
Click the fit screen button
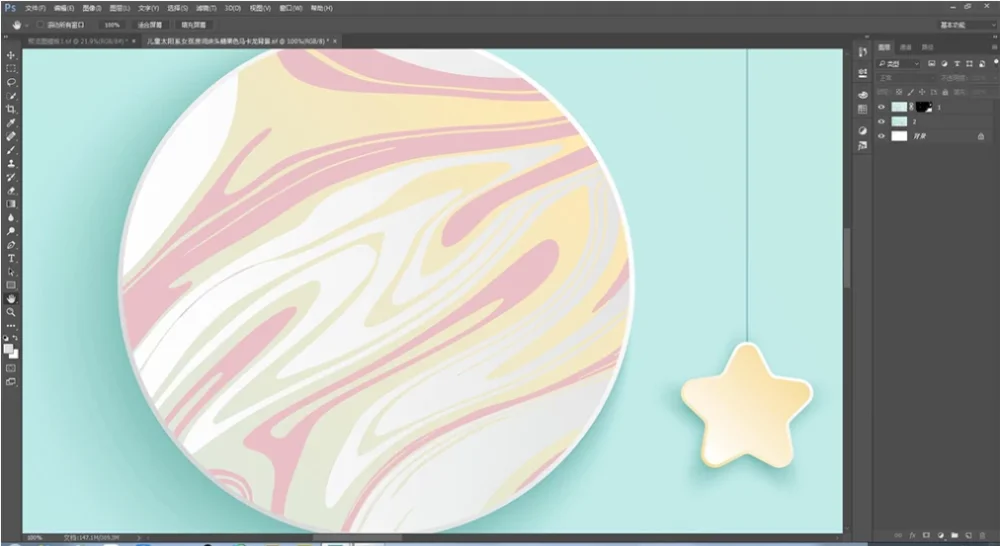pos(150,25)
